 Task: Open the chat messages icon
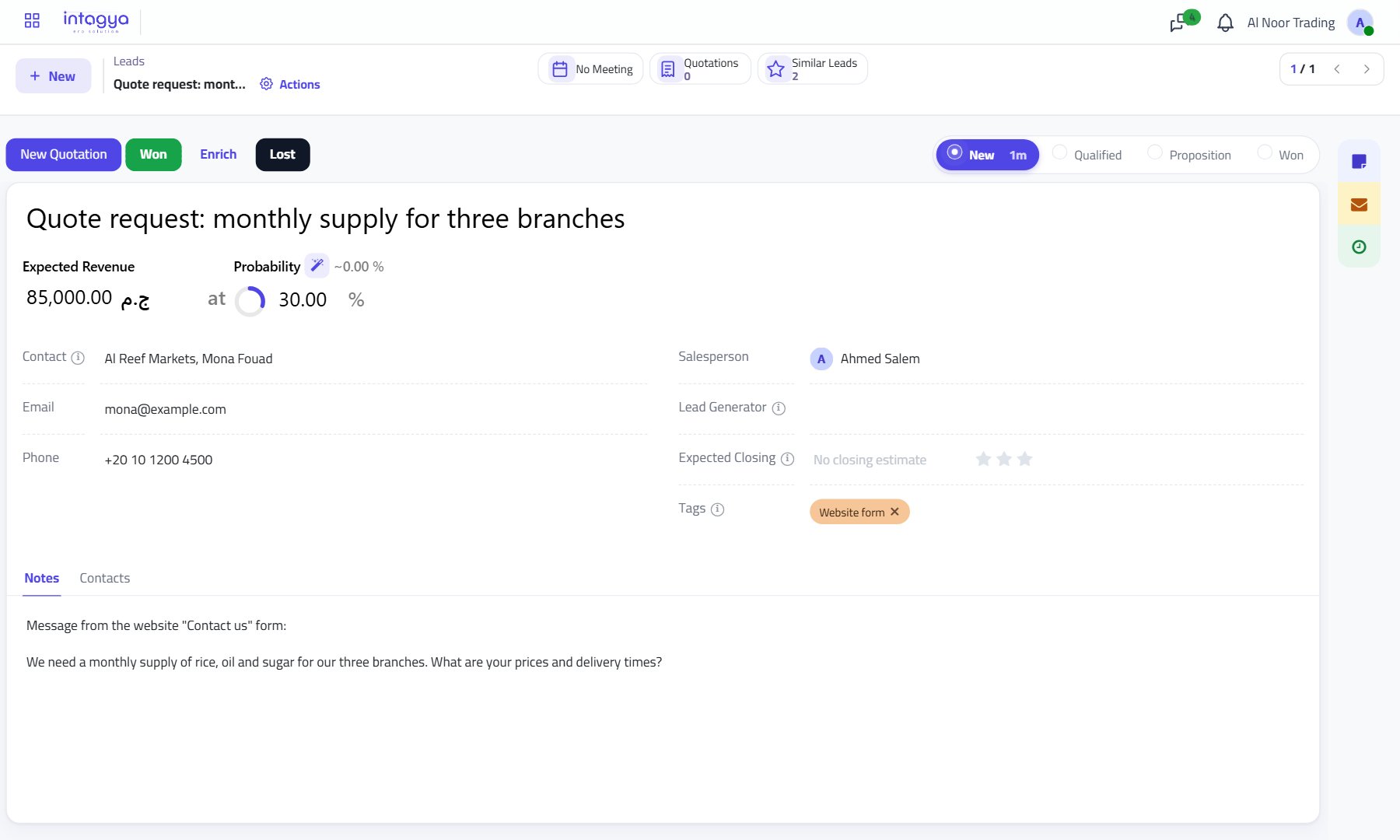1178,24
